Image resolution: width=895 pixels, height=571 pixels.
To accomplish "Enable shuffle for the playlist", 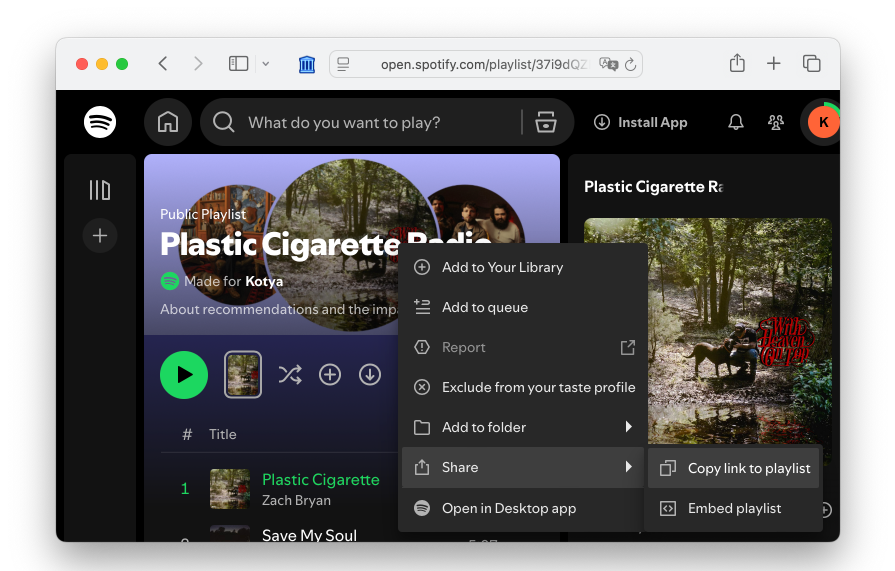I will tap(290, 375).
